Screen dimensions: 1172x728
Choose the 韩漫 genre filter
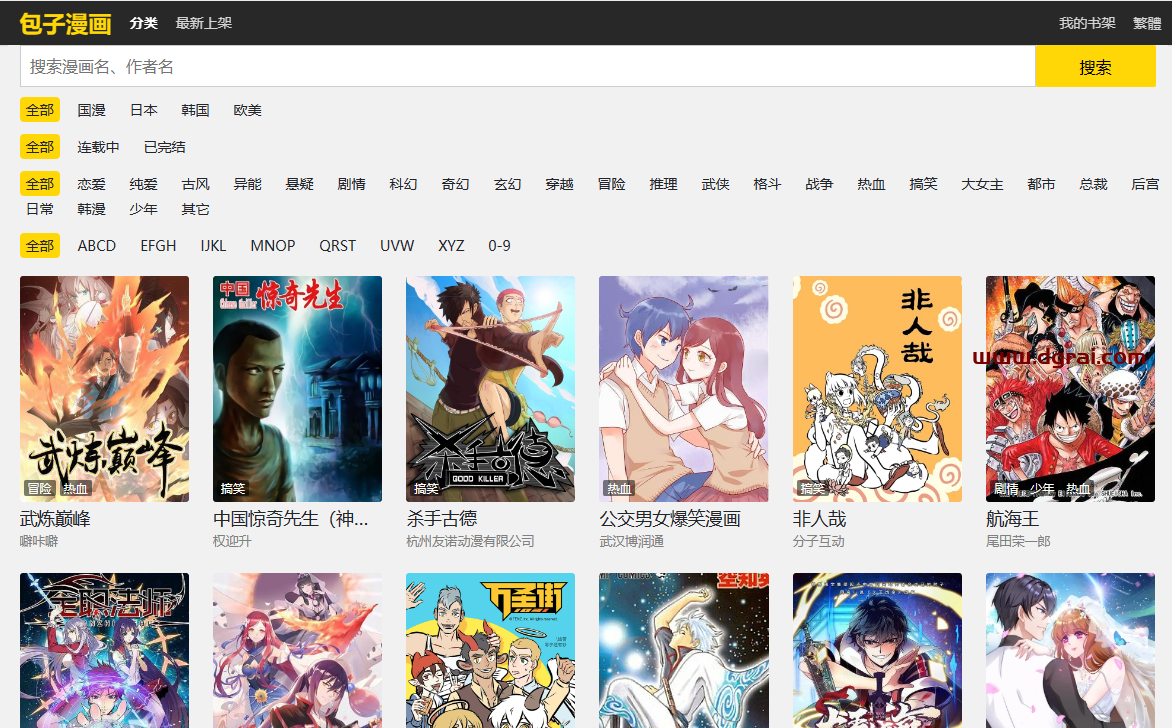[x=91, y=209]
